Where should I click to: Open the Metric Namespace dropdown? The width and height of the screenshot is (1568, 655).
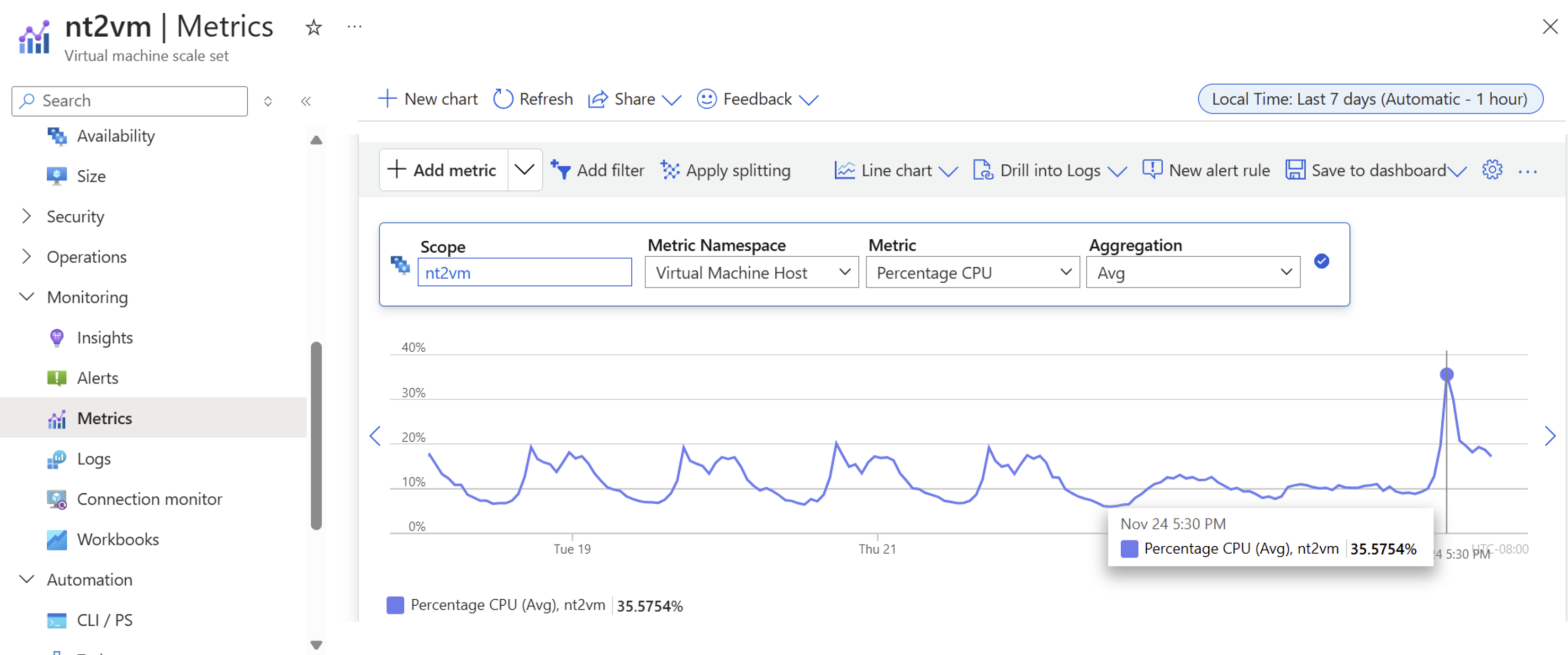click(752, 273)
